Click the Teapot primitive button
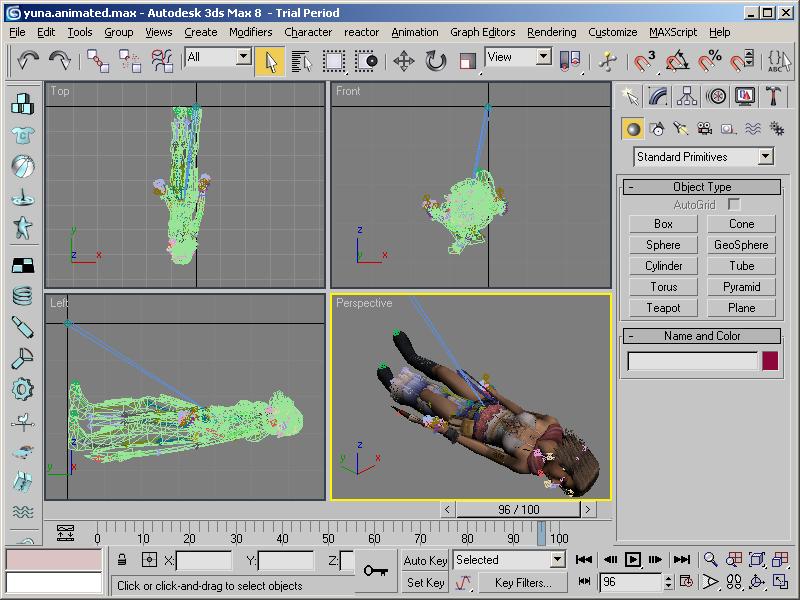Image resolution: width=800 pixels, height=600 pixels. click(x=663, y=308)
